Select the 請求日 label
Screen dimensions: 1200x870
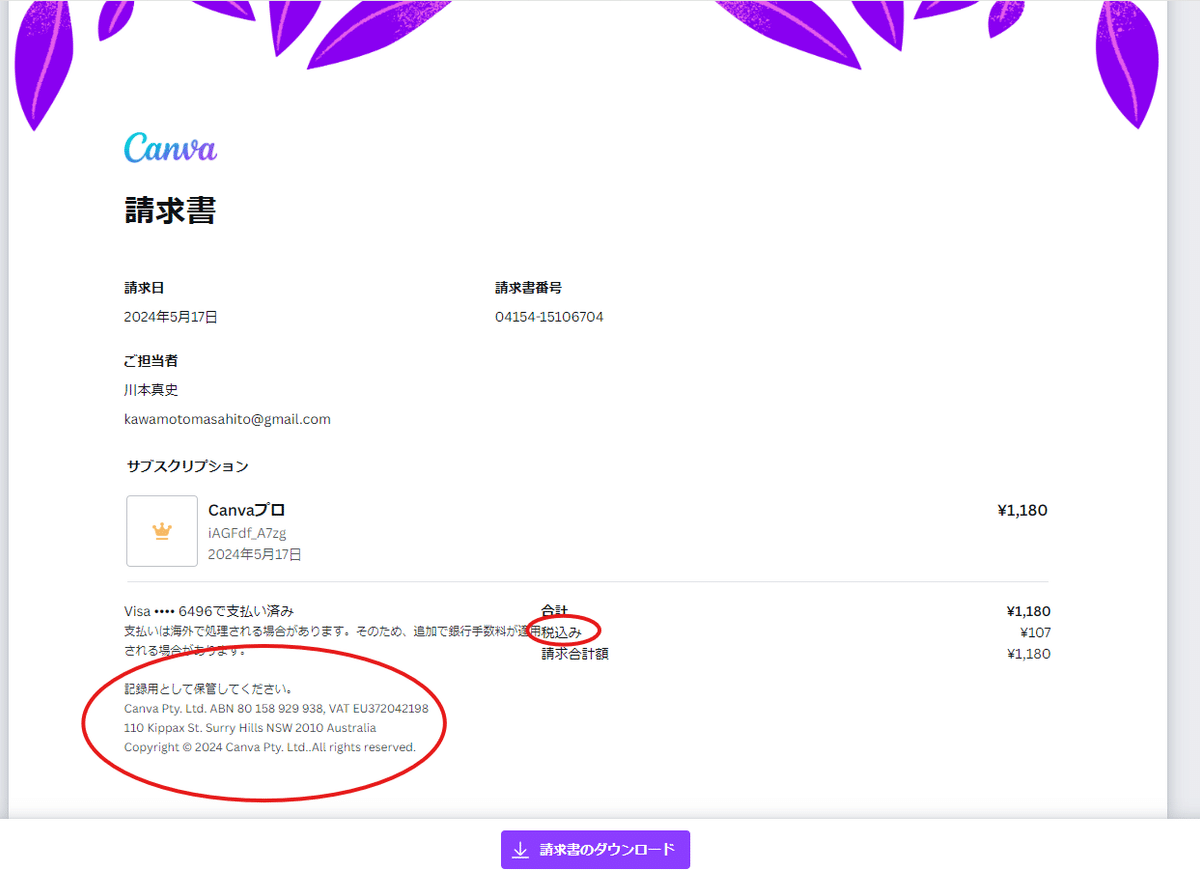(x=144, y=288)
